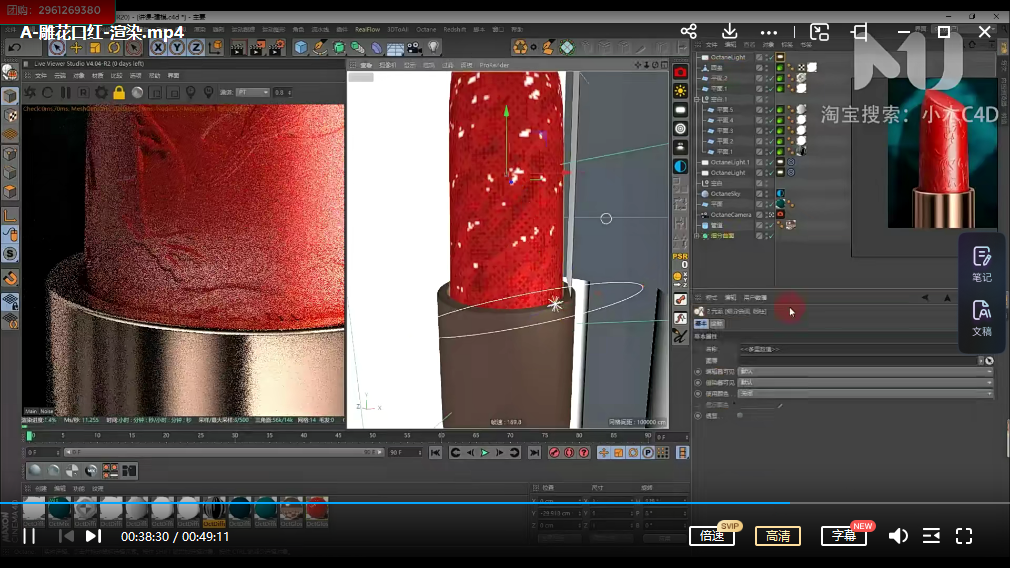The width and height of the screenshot is (1010, 568).
Task: Select the Live Selection arrow tool
Action: pyautogui.click(x=57, y=48)
